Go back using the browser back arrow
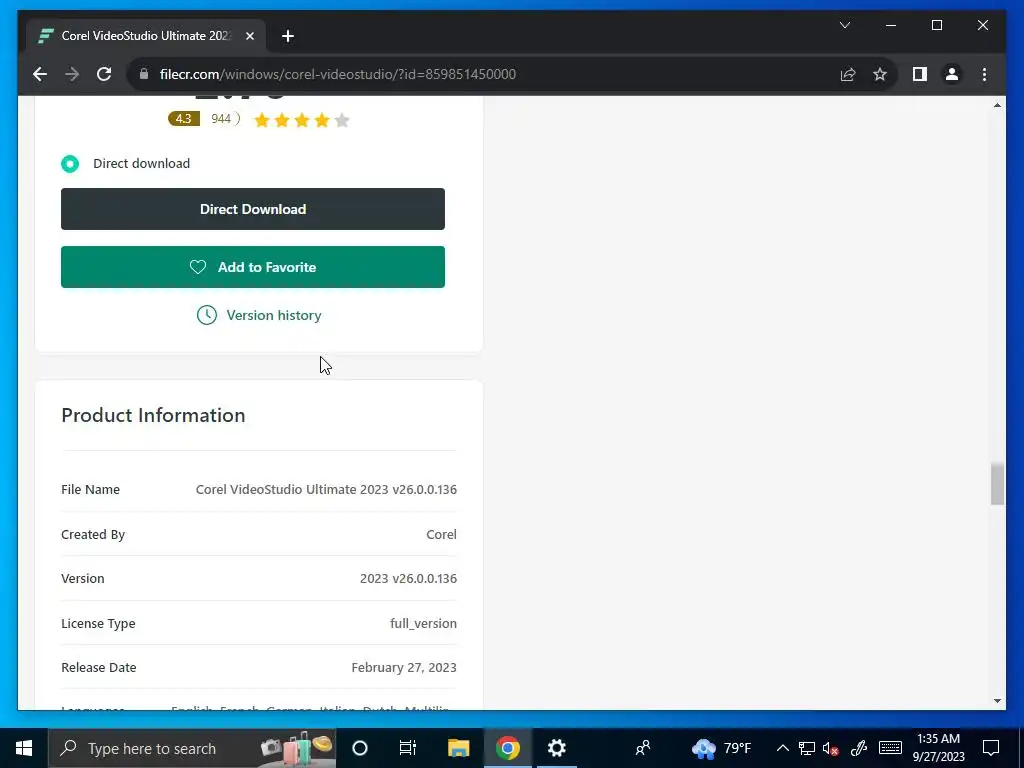The image size is (1024, 768). coord(40,74)
